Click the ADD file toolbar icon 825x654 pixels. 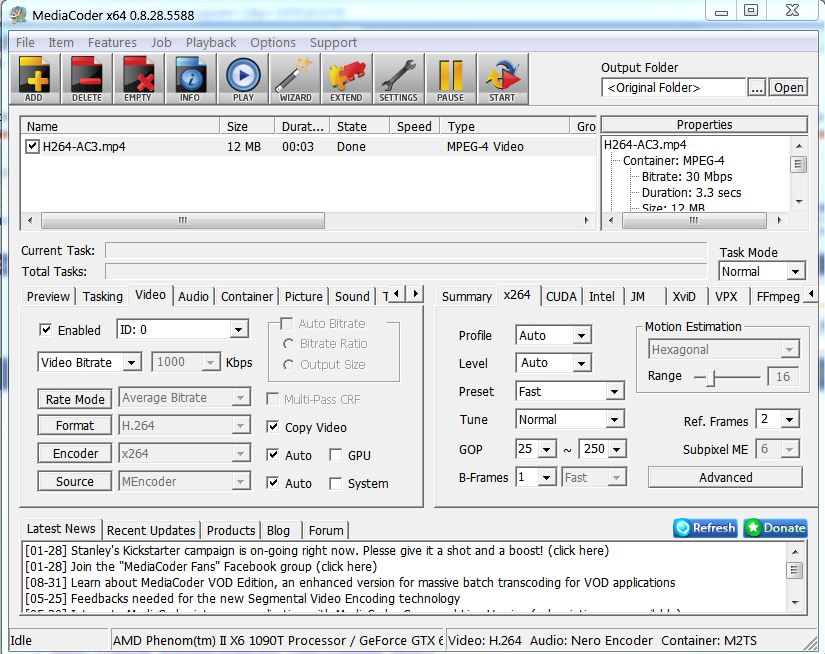34,79
